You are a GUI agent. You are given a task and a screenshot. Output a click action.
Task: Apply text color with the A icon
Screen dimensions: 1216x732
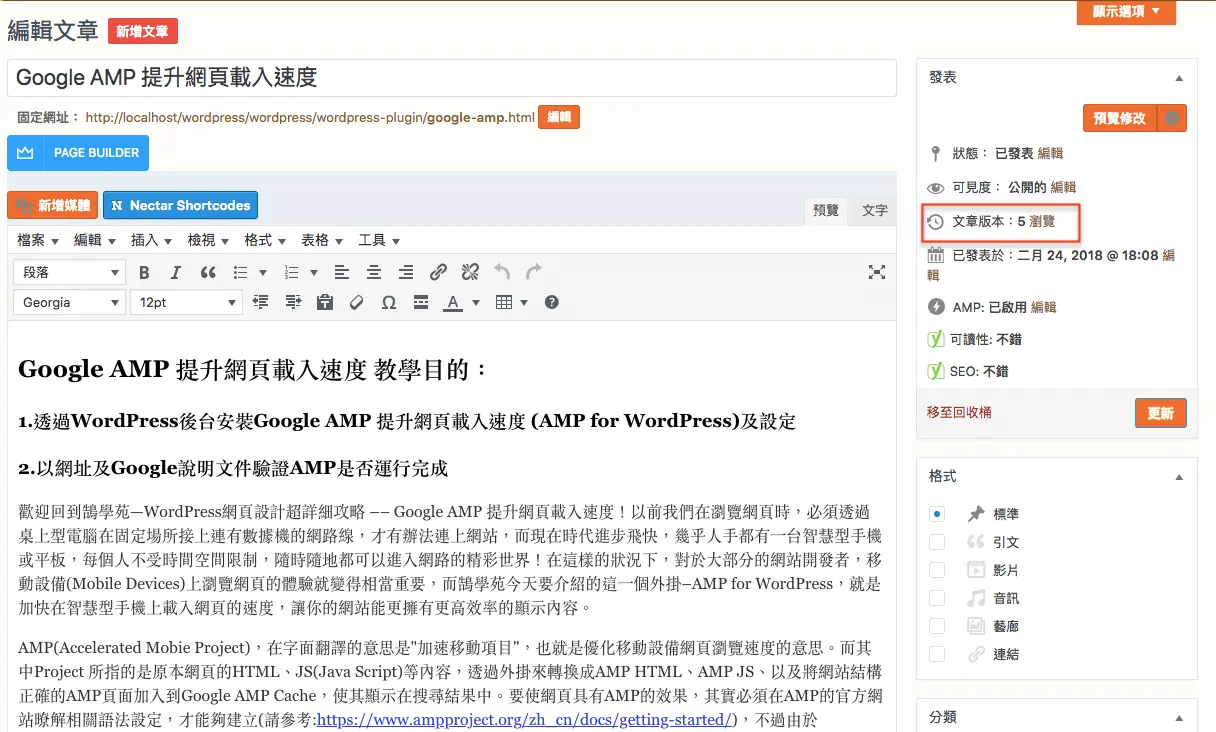(x=453, y=302)
